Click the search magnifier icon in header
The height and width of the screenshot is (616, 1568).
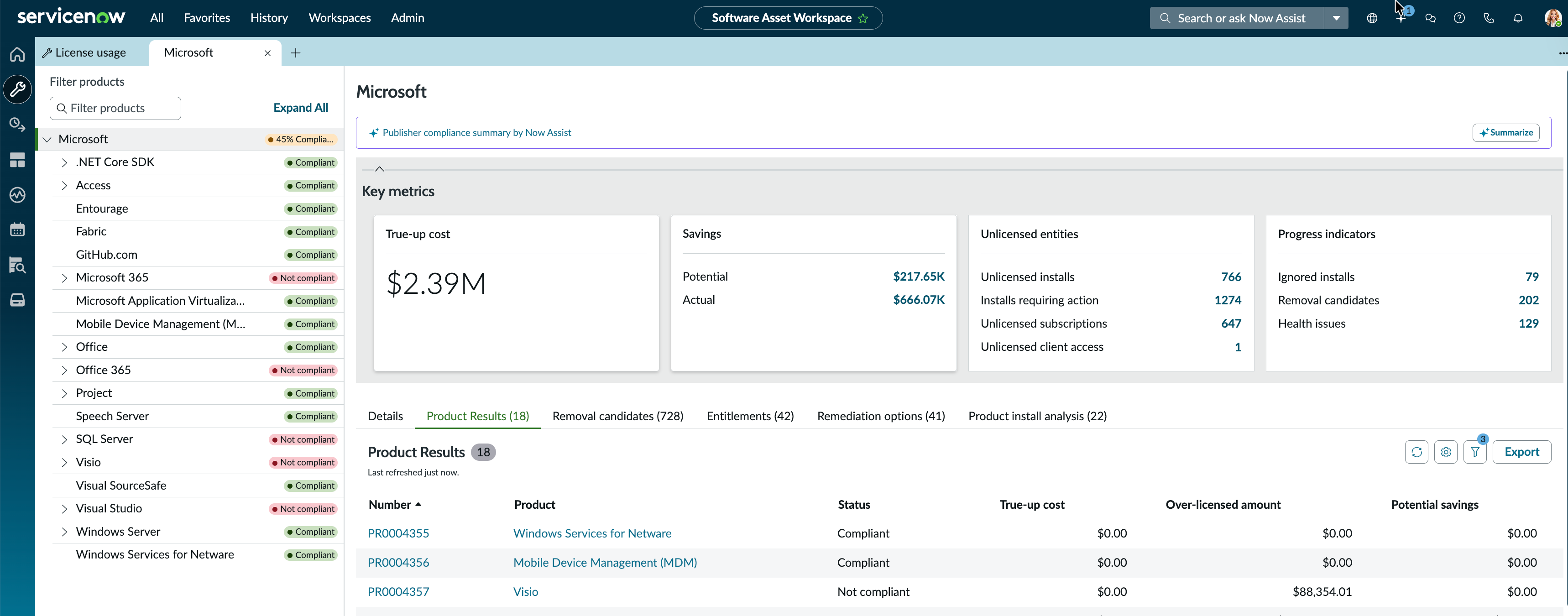coord(1165,18)
